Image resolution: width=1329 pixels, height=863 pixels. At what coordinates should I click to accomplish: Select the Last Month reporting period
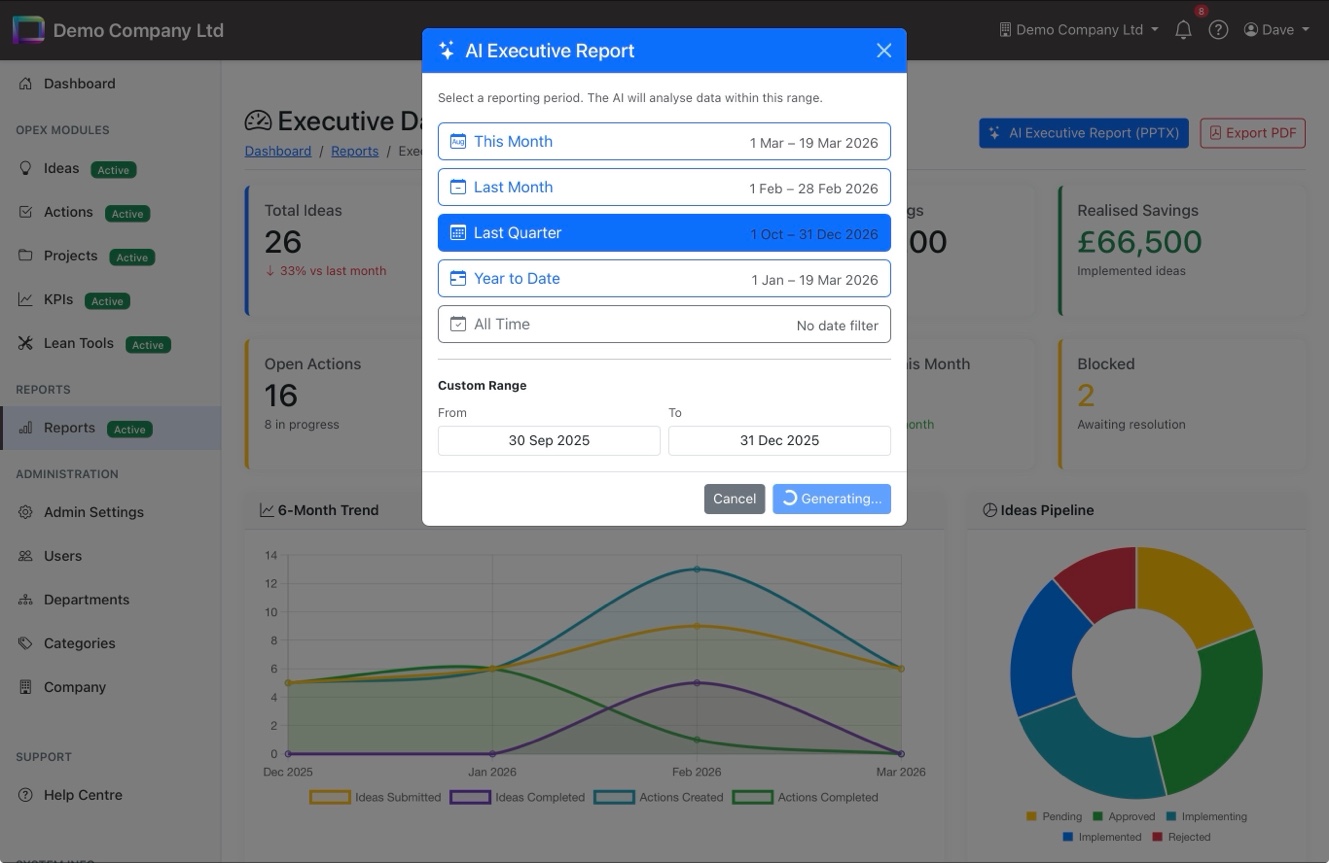[x=664, y=187]
